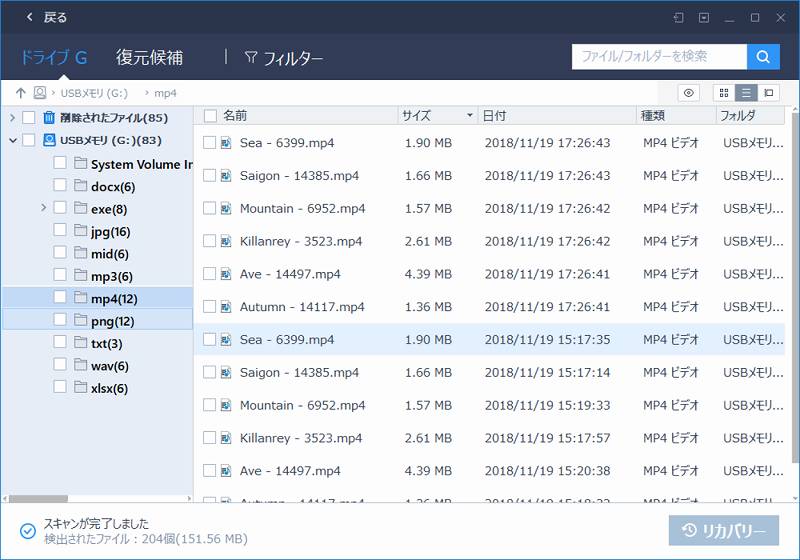
Task: Tick the checkbox for Killanrey - 3523.mp4 first entry
Action: (209, 241)
